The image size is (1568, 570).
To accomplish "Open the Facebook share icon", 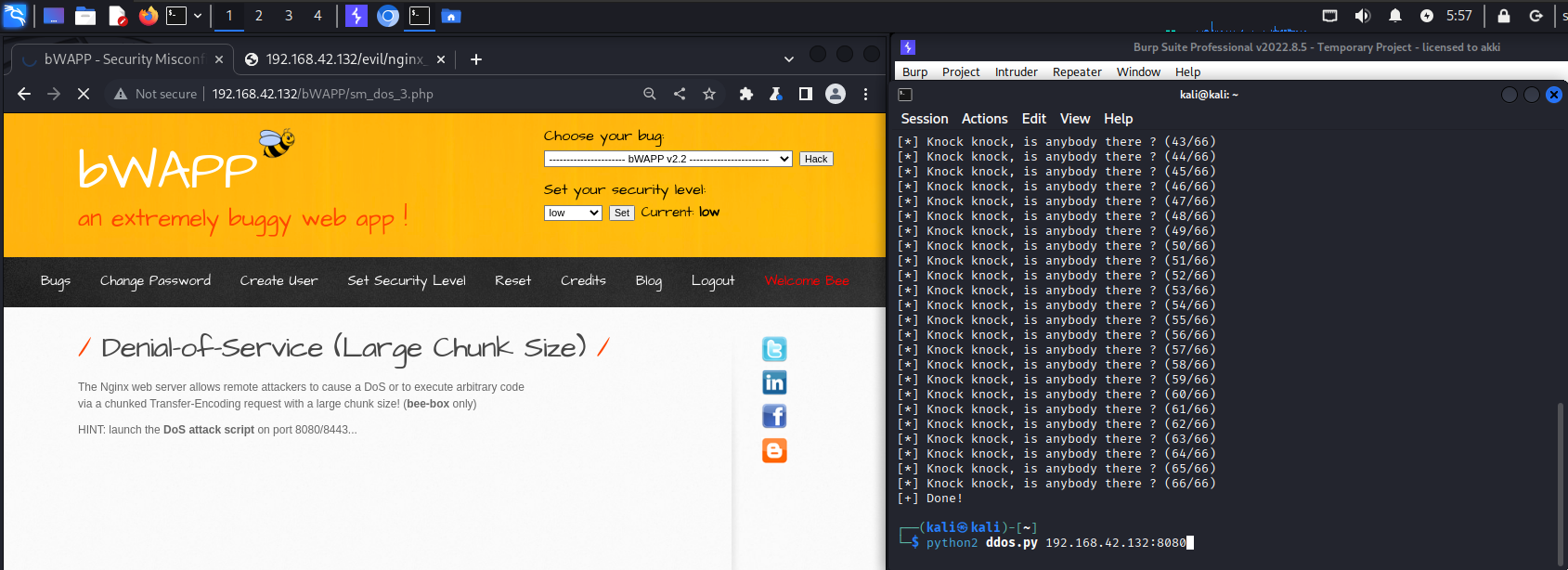I will [773, 416].
